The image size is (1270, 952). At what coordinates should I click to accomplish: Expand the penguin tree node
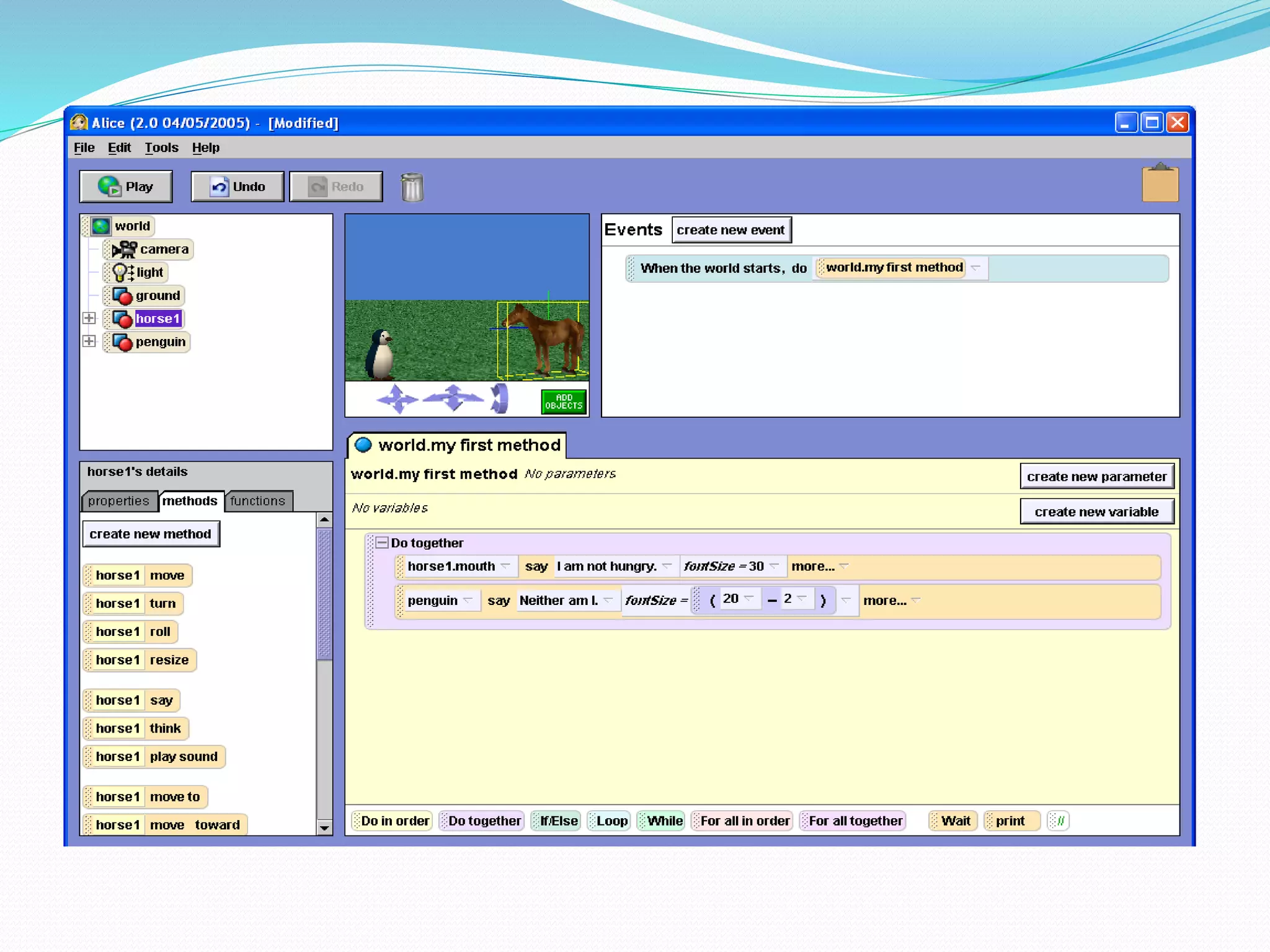coord(89,342)
